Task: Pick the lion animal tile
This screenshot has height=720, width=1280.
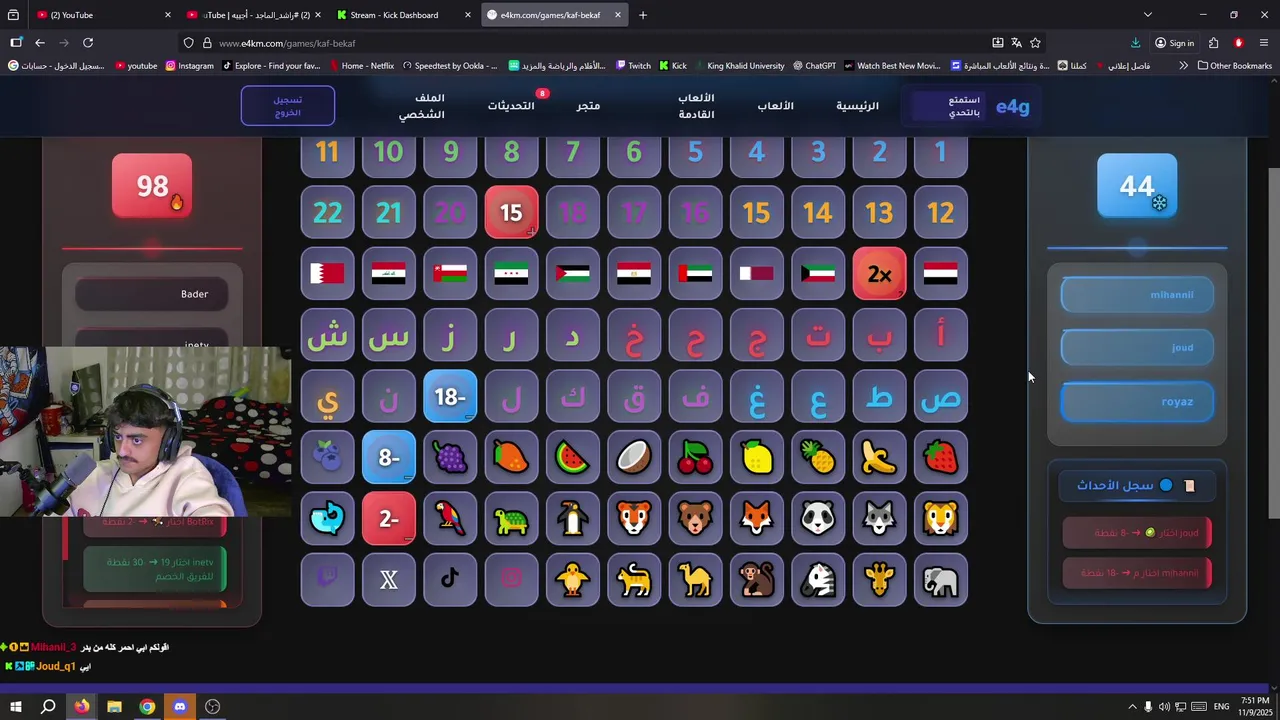Action: (940, 519)
